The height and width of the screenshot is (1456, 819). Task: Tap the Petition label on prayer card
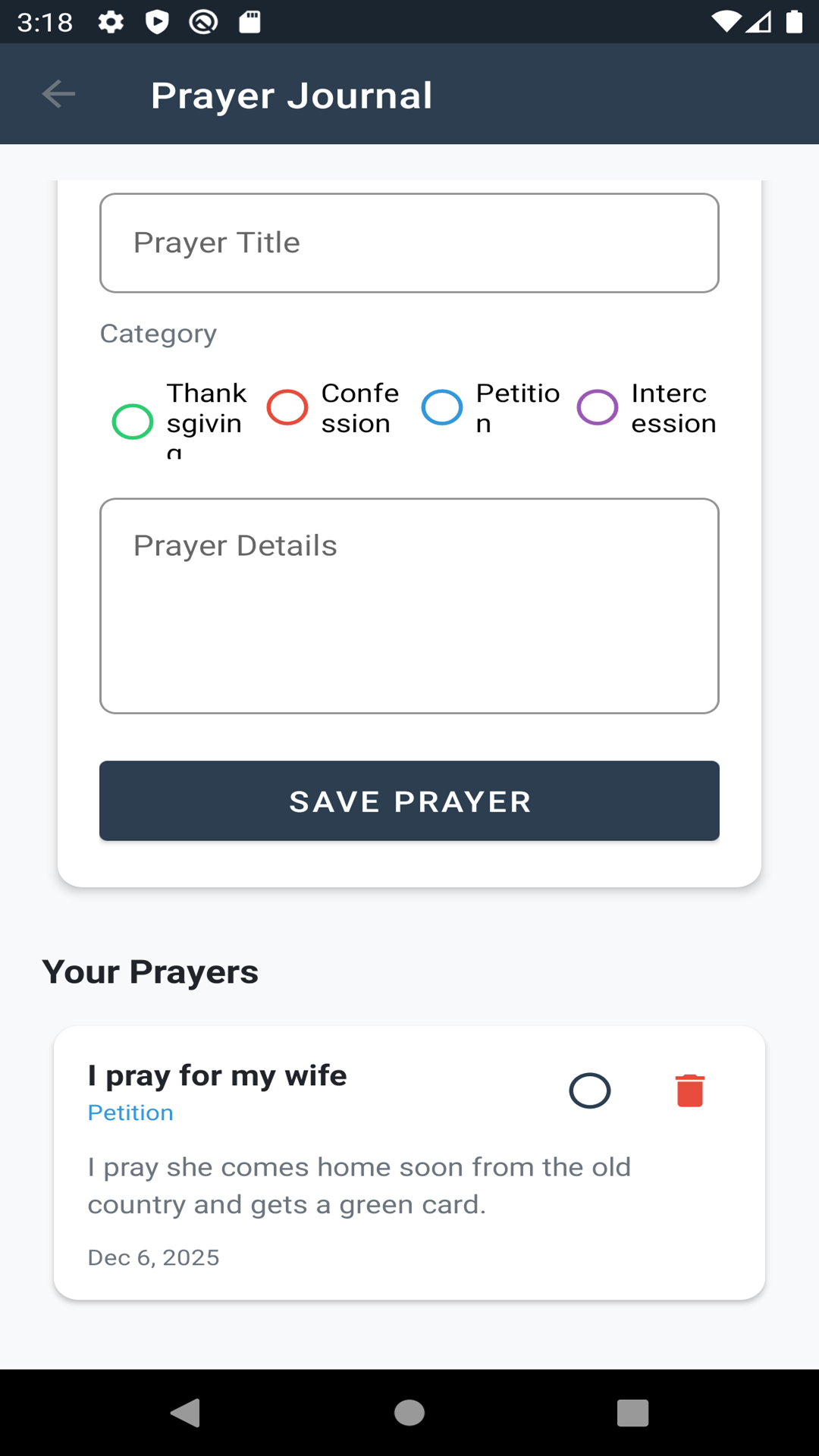point(130,1112)
